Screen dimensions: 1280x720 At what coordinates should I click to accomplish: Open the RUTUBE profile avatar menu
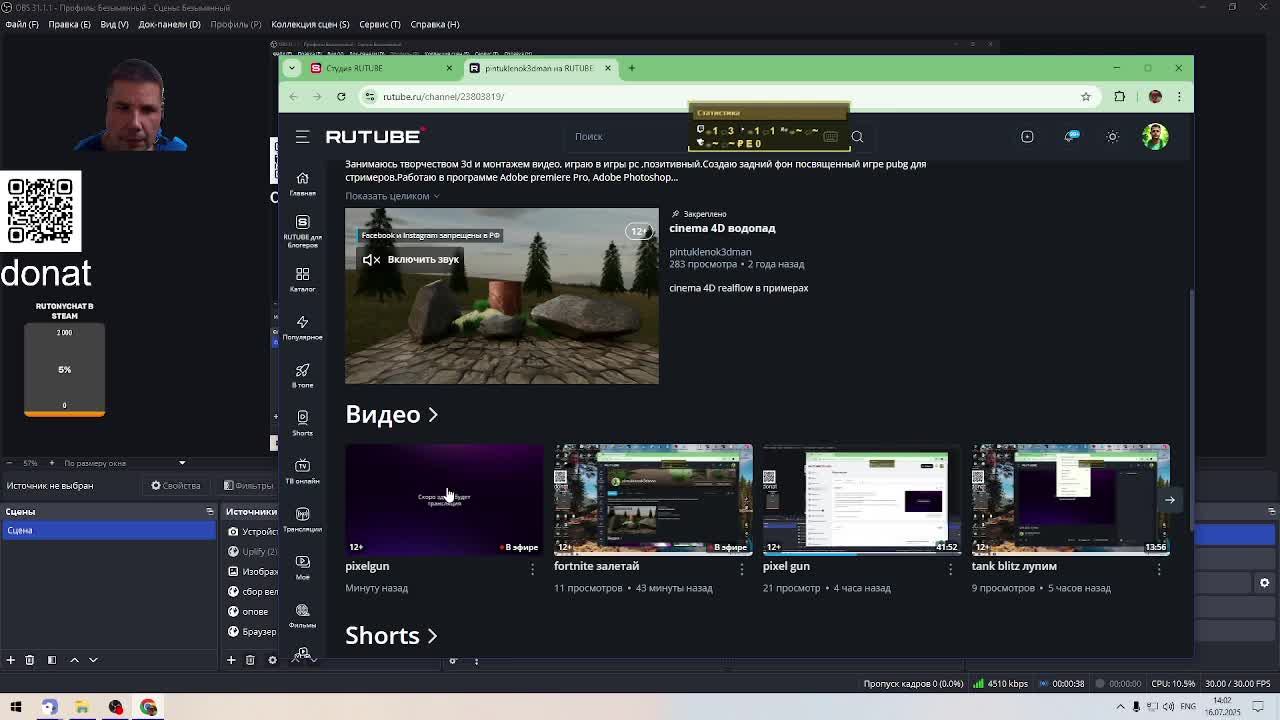(1155, 136)
